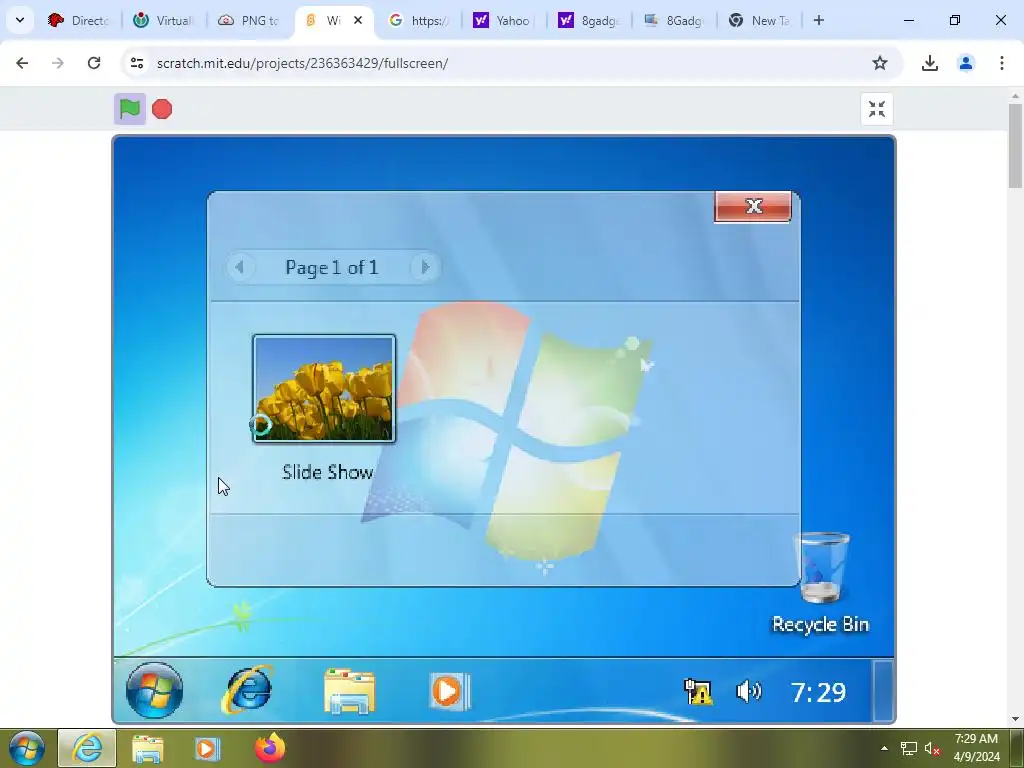
Task: Open Internet Explorer from the Windows taskbar
Action: point(87,748)
